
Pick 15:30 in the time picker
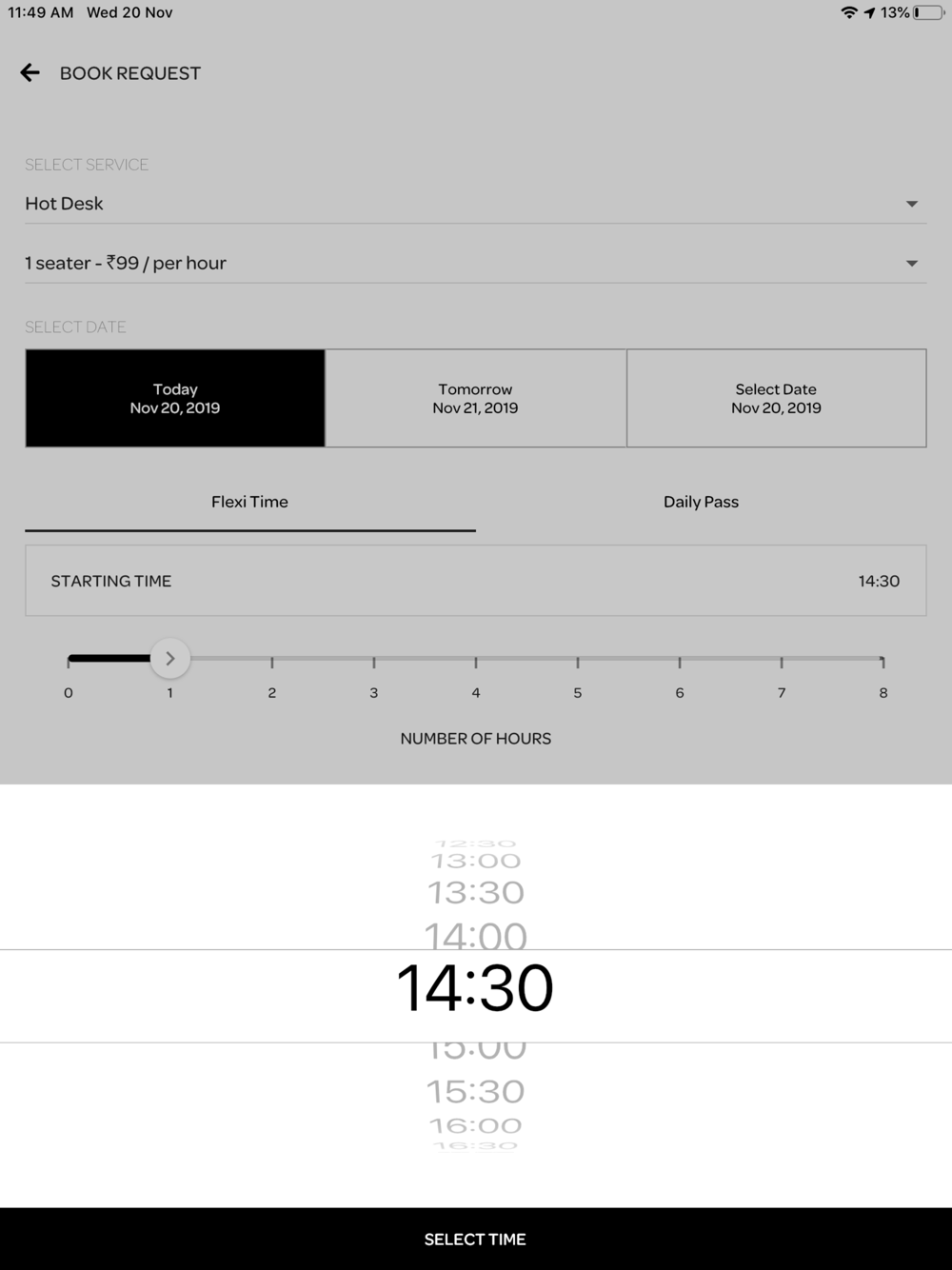click(x=475, y=1091)
